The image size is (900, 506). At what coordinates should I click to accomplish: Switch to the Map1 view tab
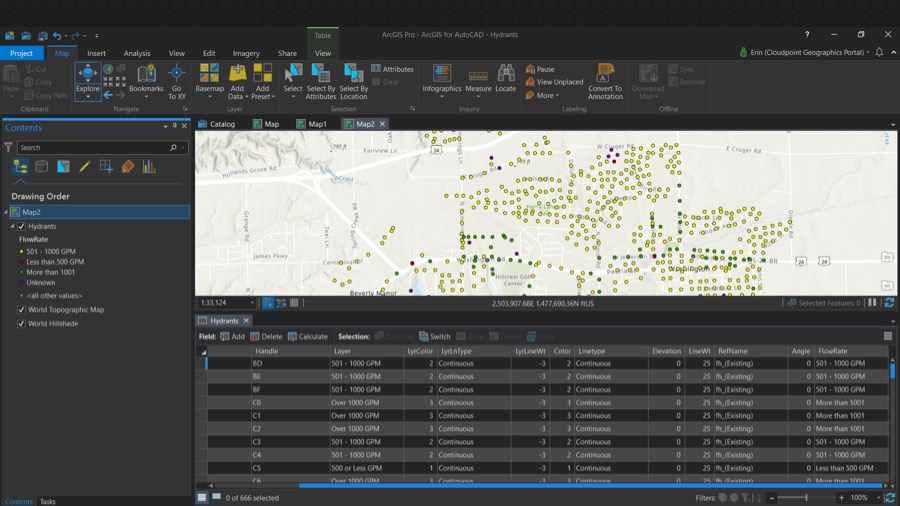[x=312, y=124]
